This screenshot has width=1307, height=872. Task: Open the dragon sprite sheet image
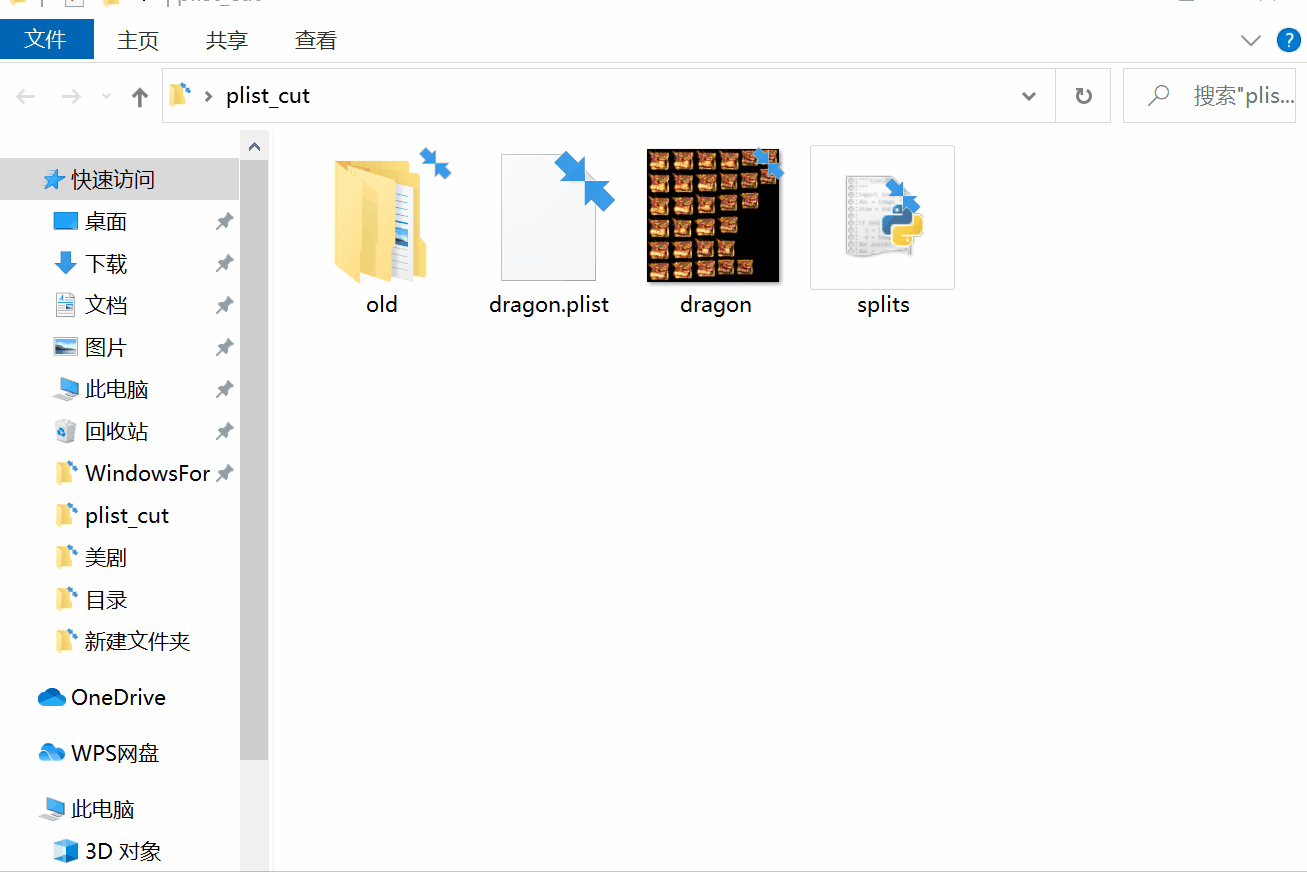click(712, 215)
